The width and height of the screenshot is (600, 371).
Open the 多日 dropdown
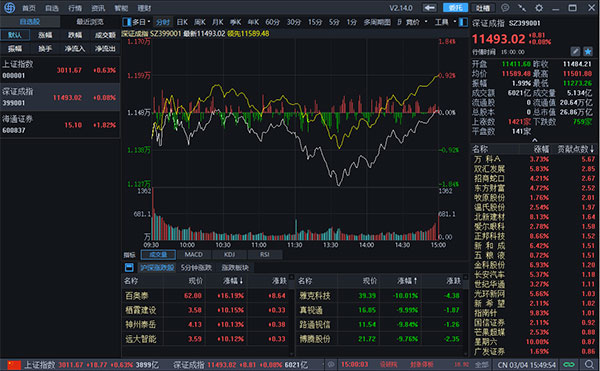click(142, 22)
